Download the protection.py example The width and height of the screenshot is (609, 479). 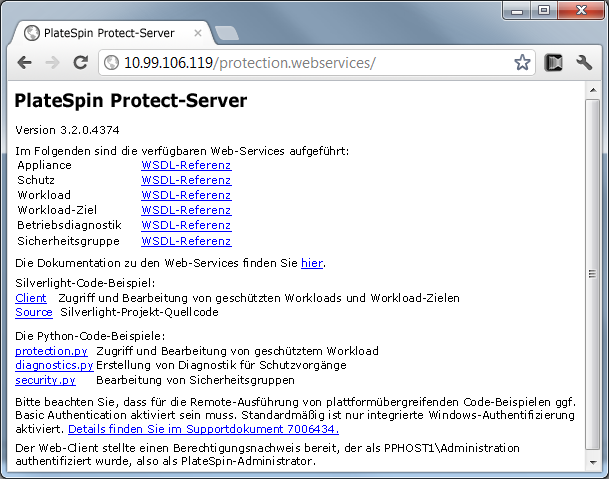(51, 351)
